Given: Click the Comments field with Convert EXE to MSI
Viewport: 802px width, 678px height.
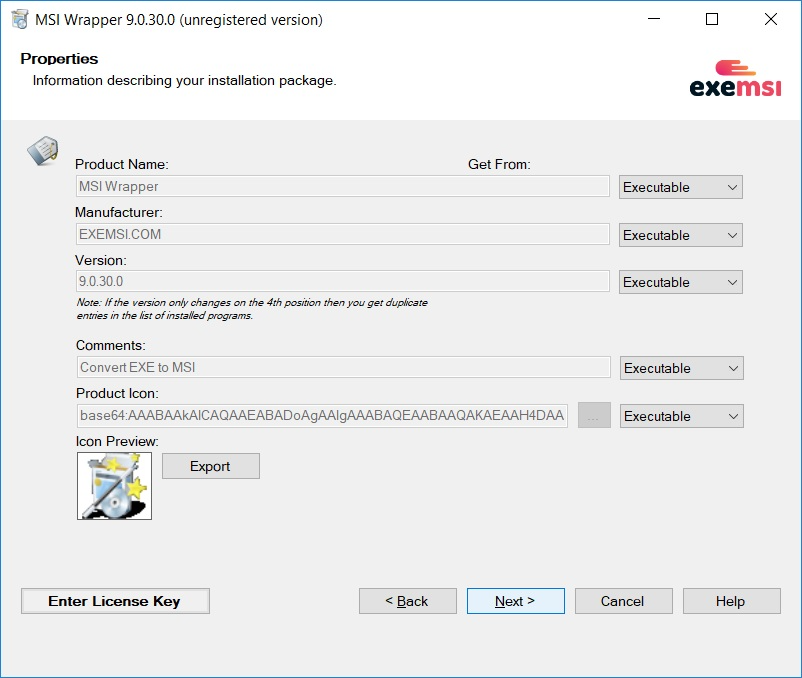Looking at the screenshot, I should (342, 367).
